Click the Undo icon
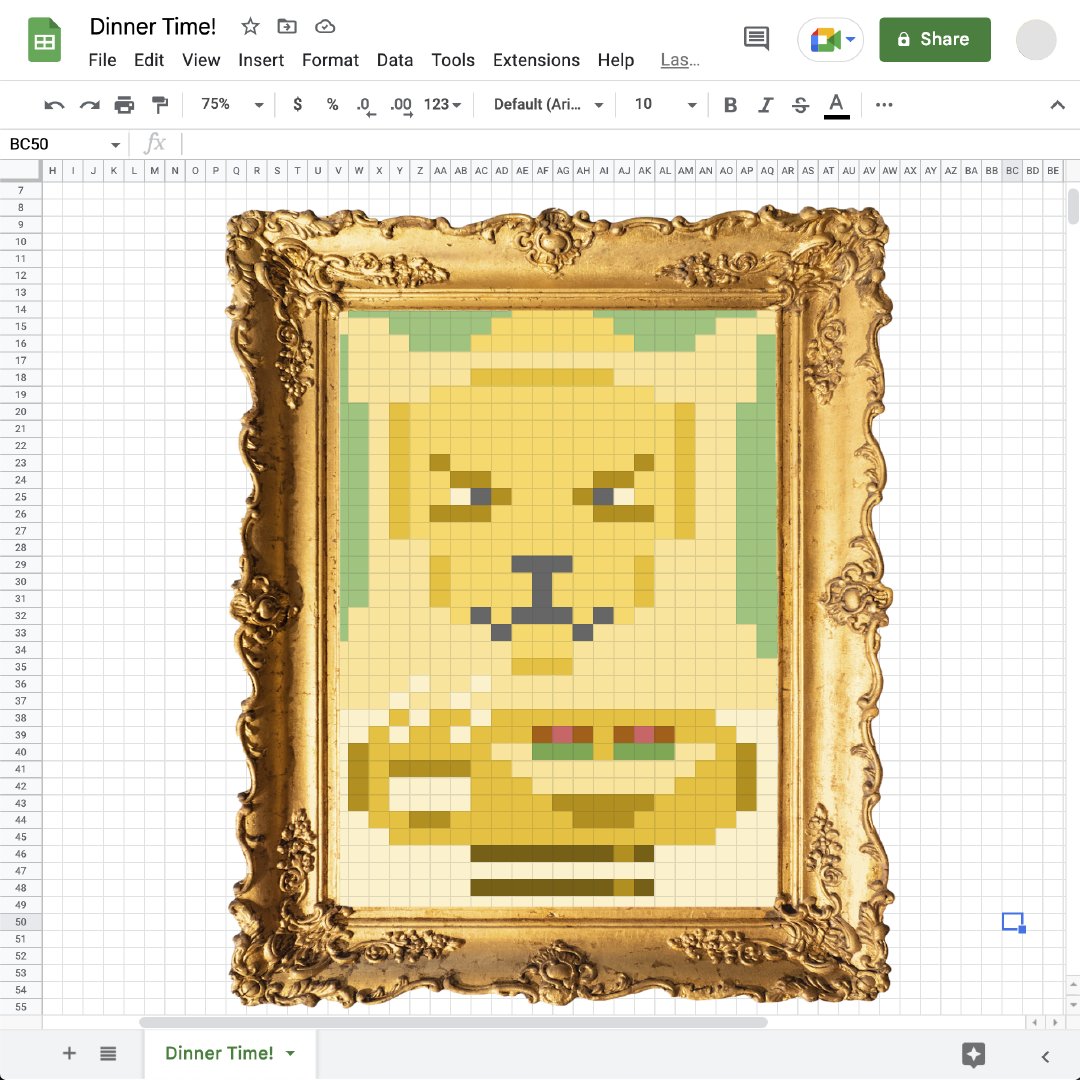 tap(54, 104)
